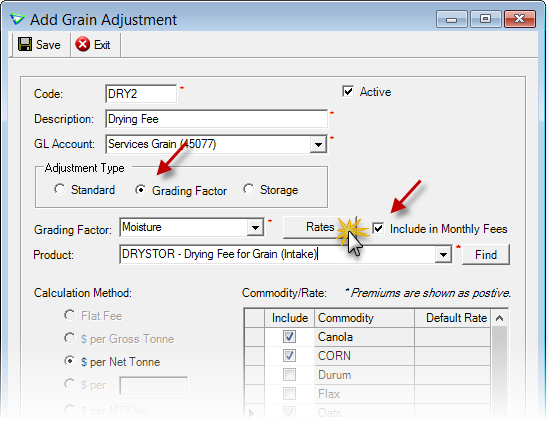553x425 pixels.
Task: Toggle the Active checkbox
Action: click(348, 92)
